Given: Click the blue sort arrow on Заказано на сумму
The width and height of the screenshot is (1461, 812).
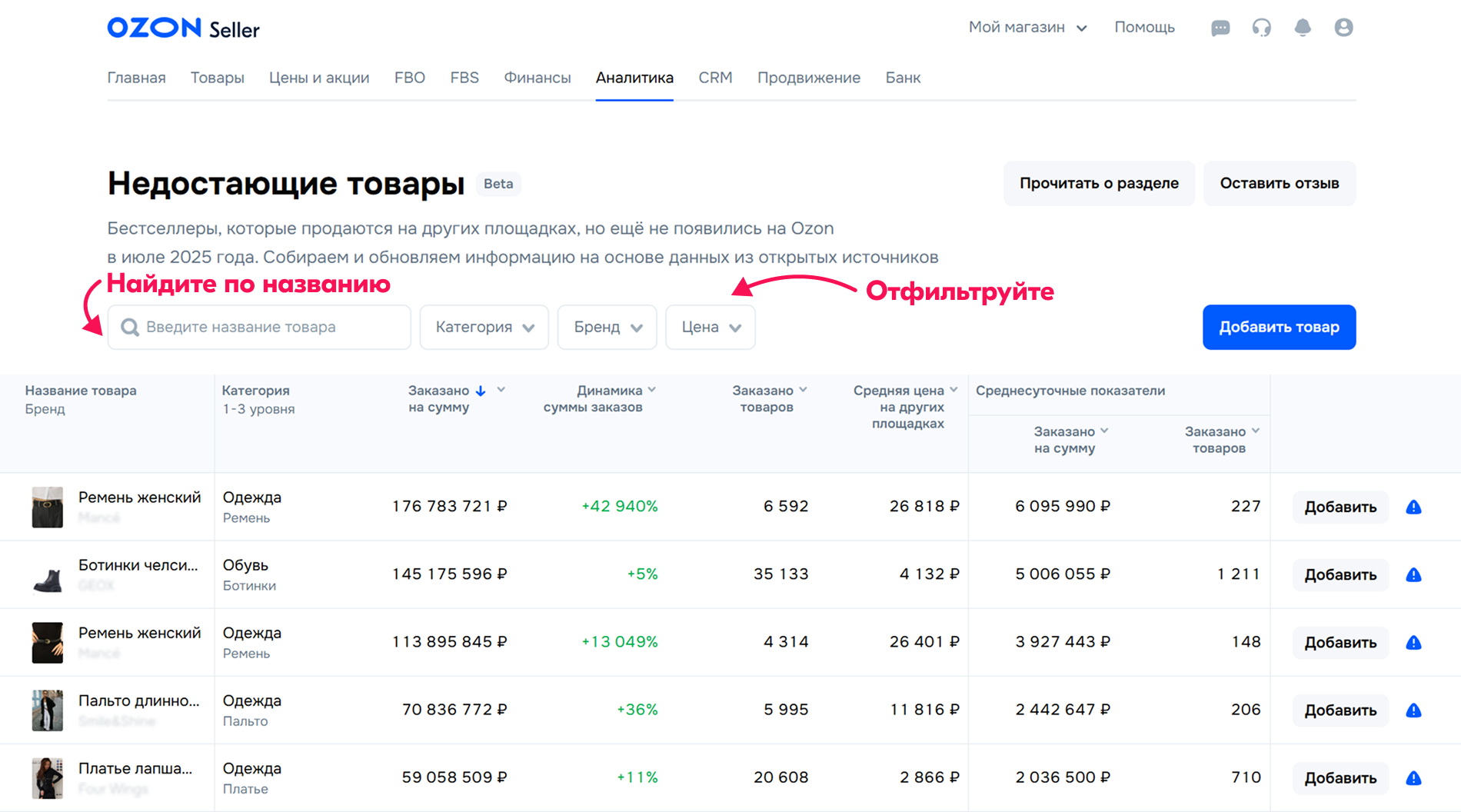Looking at the screenshot, I should 481,391.
